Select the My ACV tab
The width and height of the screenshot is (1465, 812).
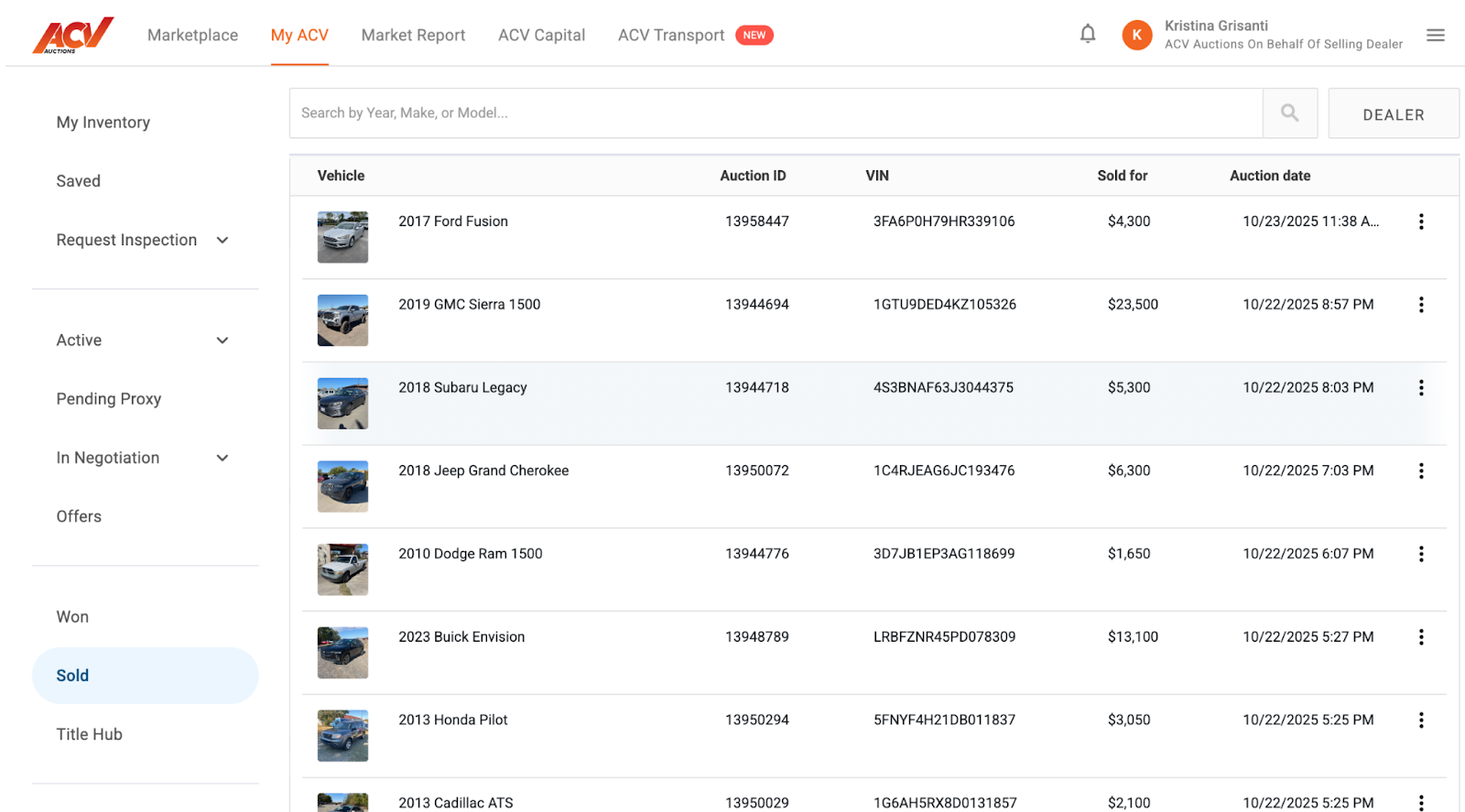click(x=299, y=35)
